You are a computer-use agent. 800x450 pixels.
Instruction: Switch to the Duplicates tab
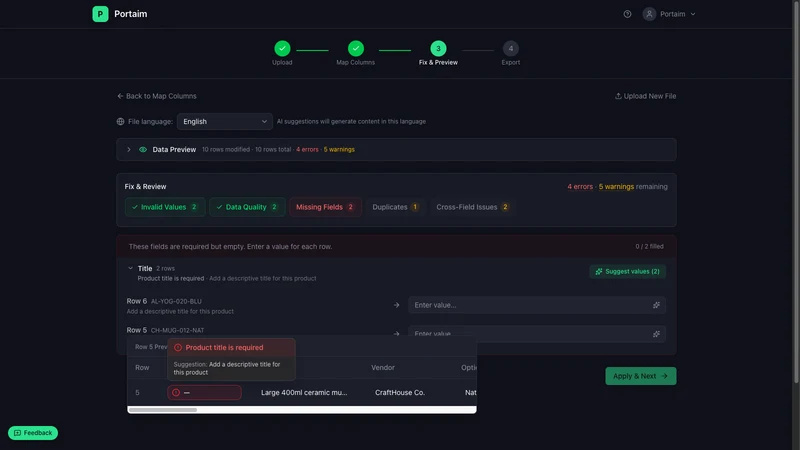395,207
